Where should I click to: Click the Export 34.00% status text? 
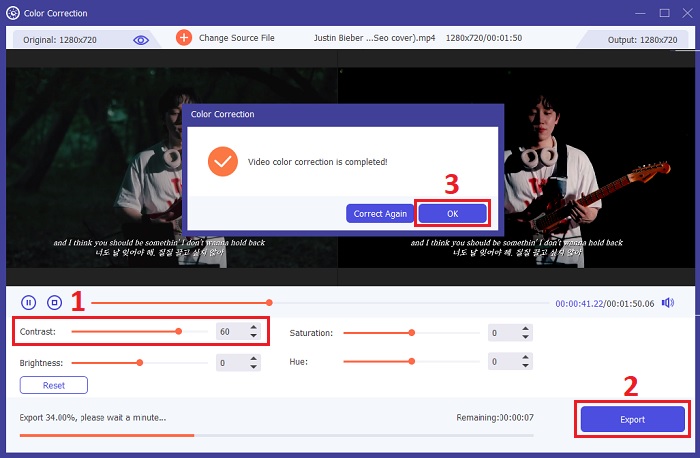(93, 417)
